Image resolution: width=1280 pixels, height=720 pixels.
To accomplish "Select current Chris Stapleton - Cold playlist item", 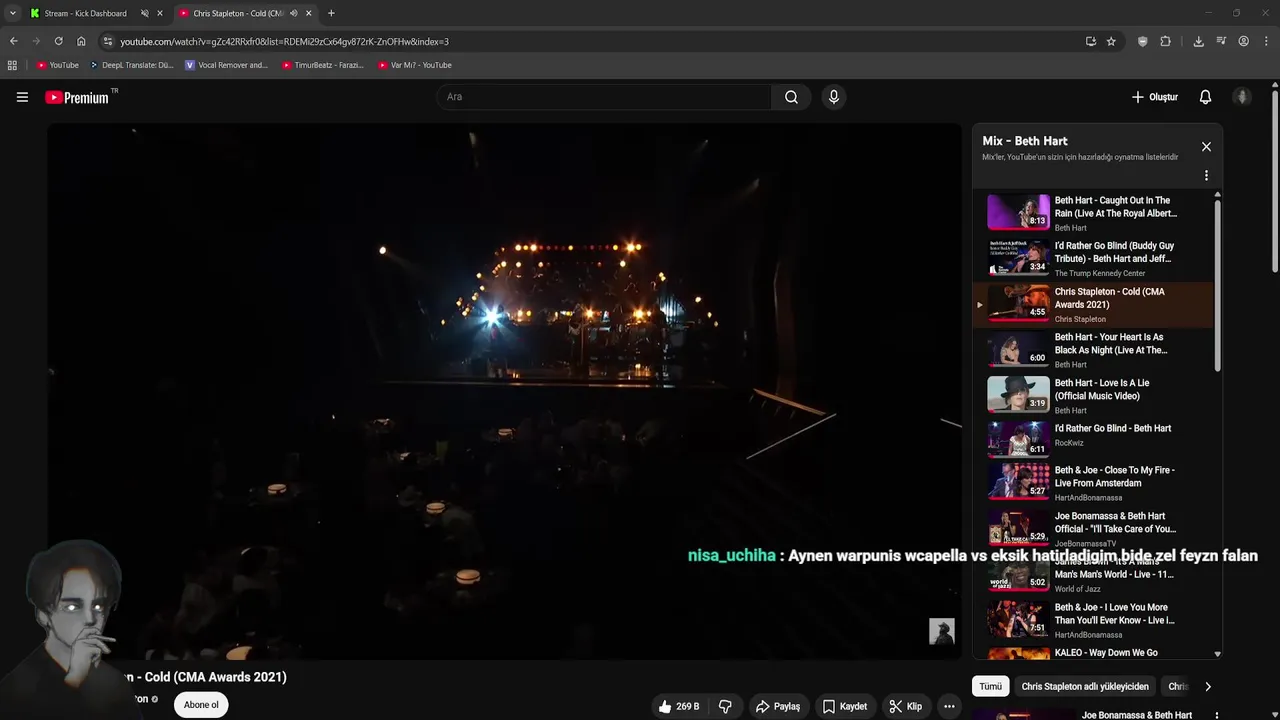I will pyautogui.click(x=1094, y=304).
